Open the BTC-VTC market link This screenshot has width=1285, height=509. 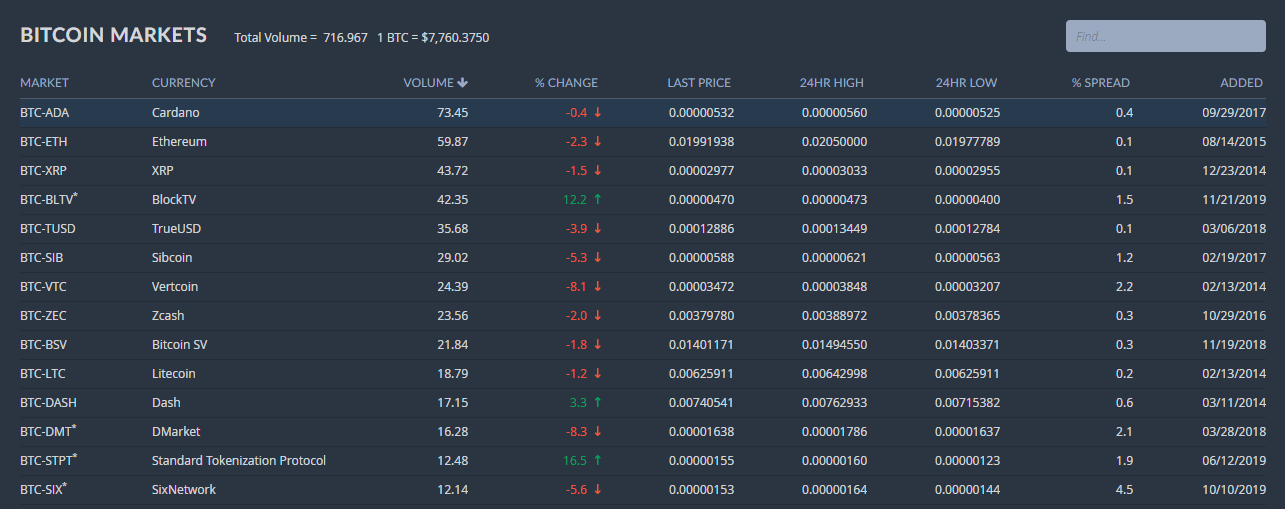tap(43, 287)
